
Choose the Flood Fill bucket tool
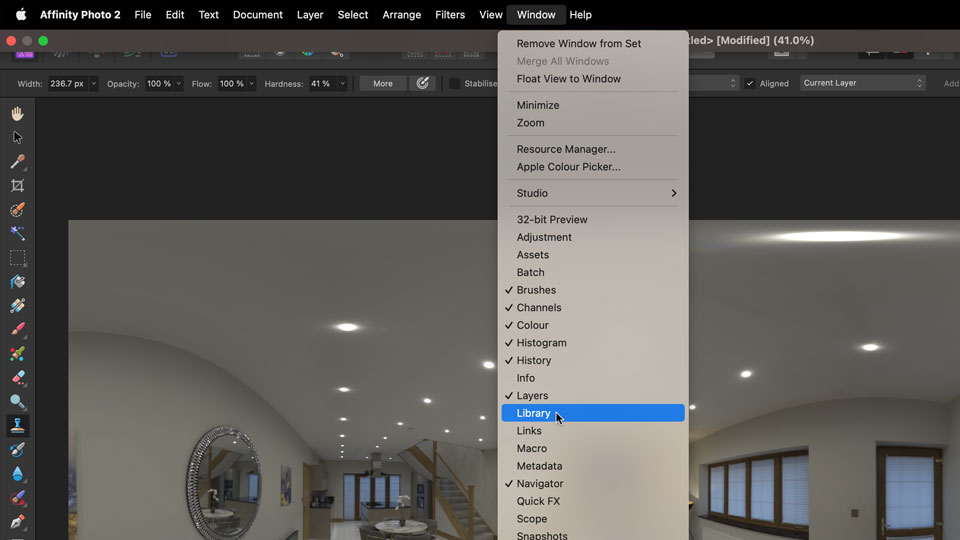[17, 282]
